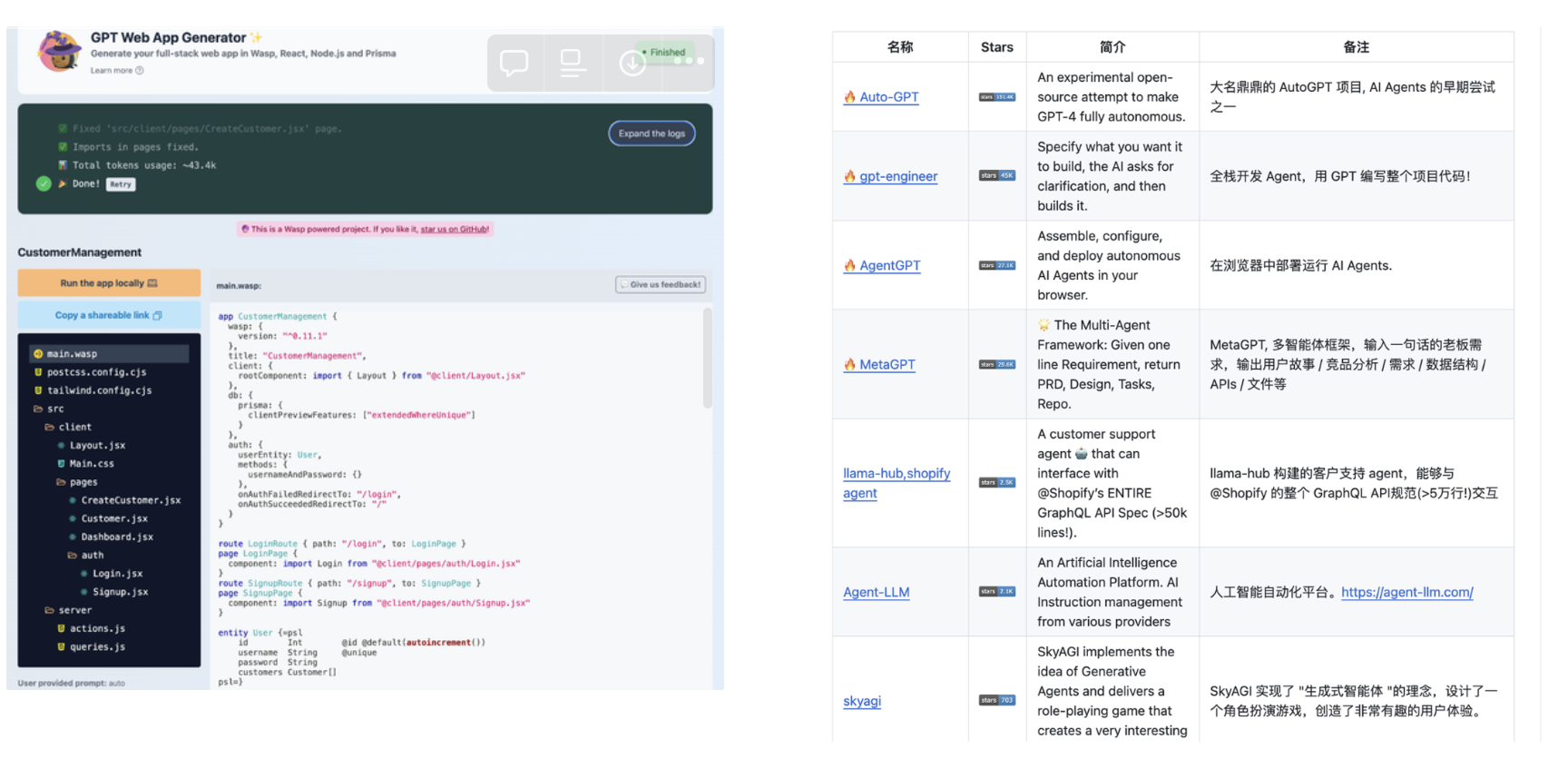Viewport: 1568px width, 759px height.
Task: Click the document layout icon in header
Action: tap(573, 63)
